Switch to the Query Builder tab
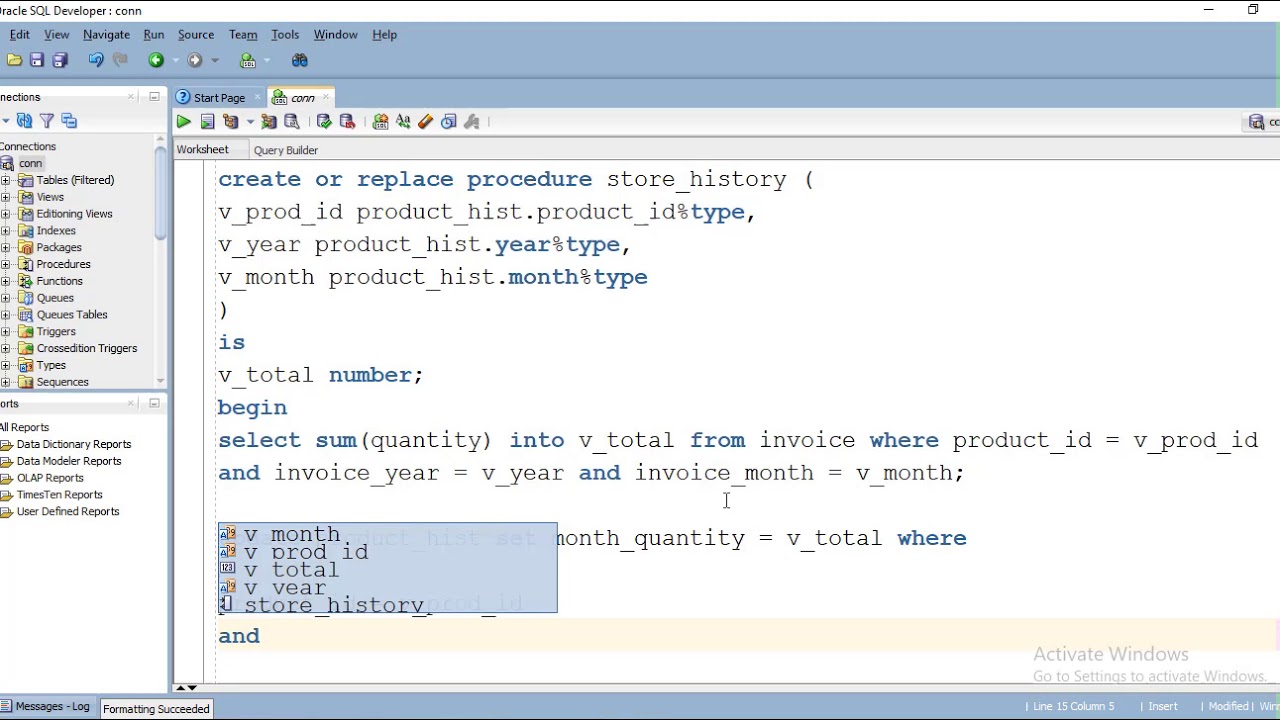 pos(285,150)
